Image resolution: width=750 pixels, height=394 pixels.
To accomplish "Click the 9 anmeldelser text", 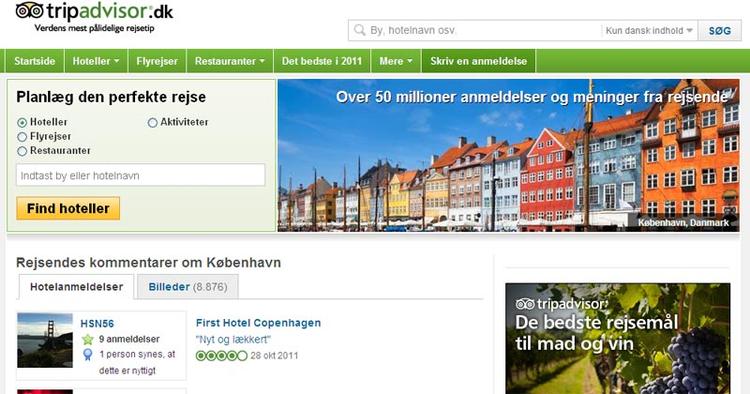I will [x=129, y=339].
